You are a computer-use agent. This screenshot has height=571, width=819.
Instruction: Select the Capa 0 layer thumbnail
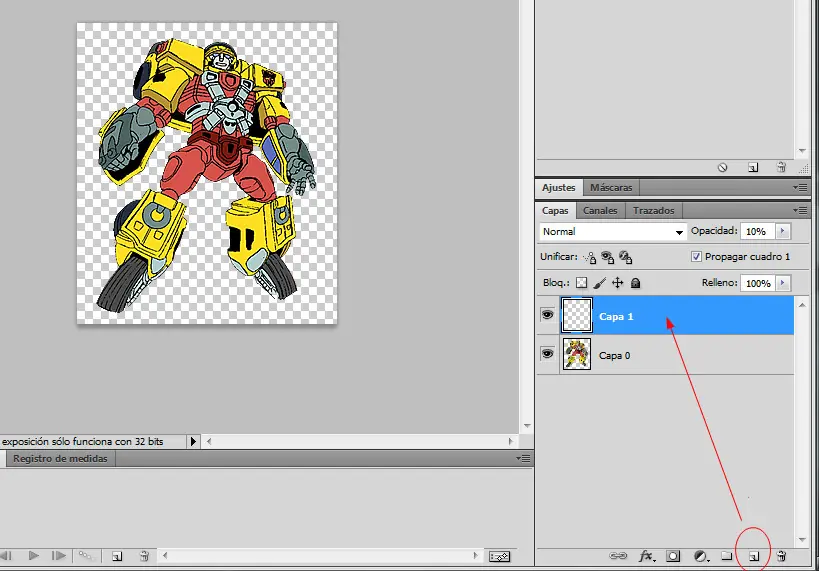click(x=577, y=354)
